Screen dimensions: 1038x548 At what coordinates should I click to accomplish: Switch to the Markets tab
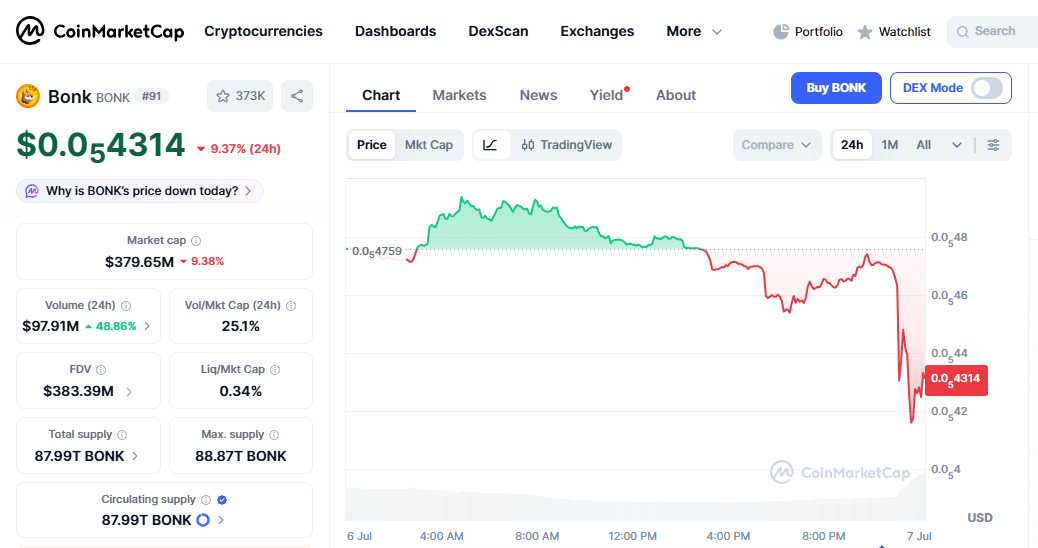click(459, 95)
